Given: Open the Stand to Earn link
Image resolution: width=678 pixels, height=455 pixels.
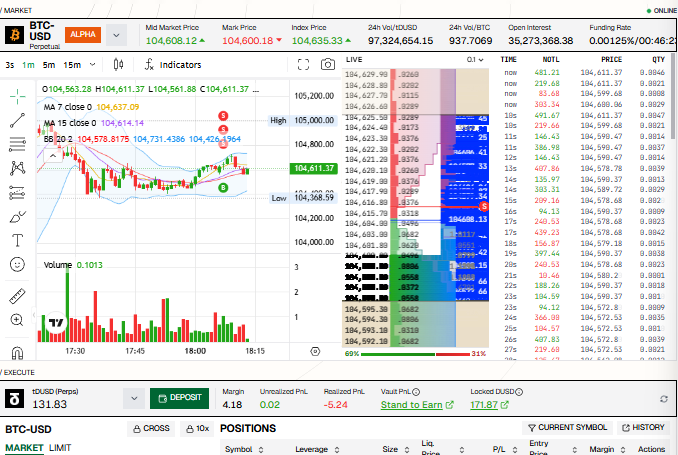Looking at the screenshot, I should click(x=417, y=405).
